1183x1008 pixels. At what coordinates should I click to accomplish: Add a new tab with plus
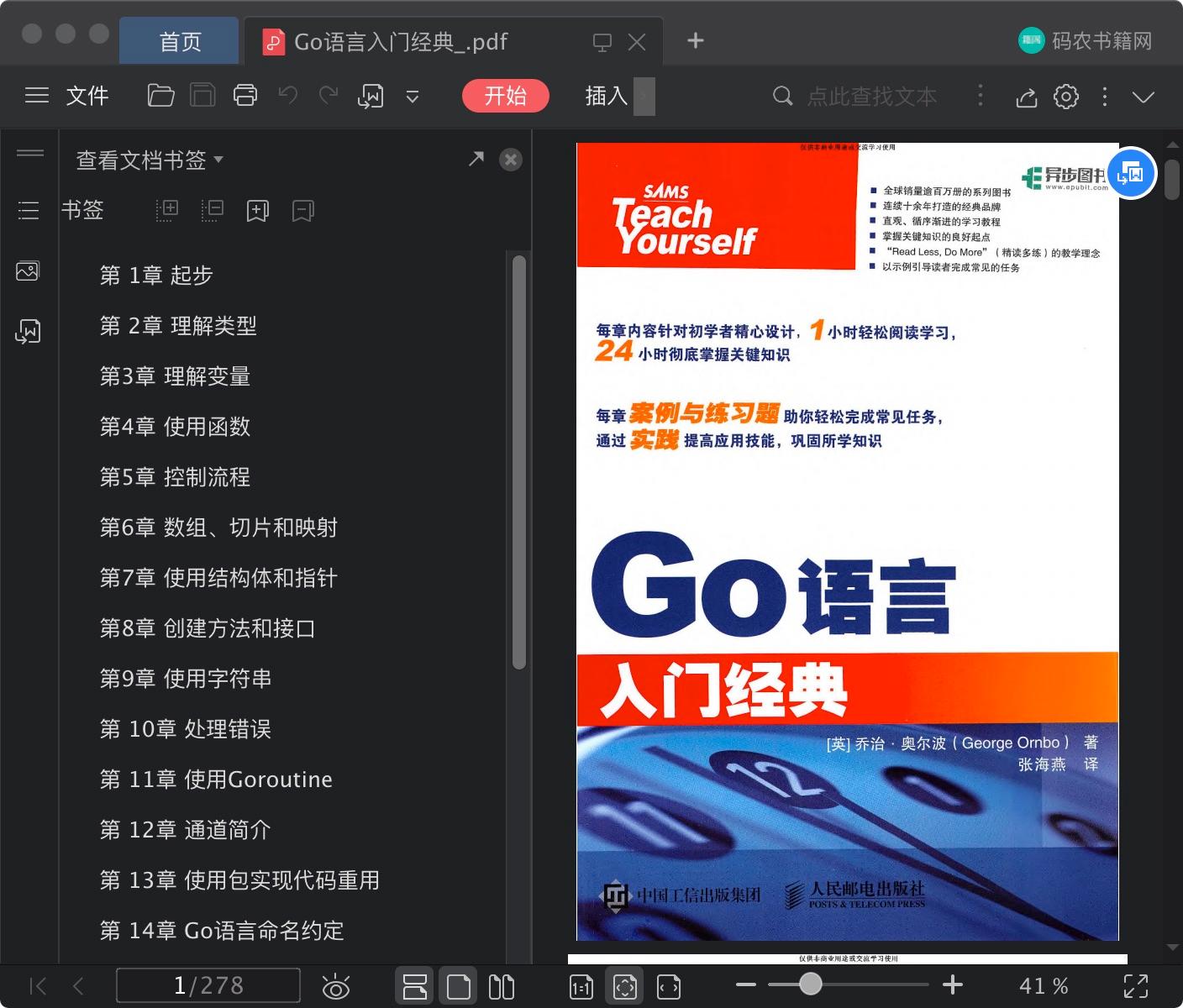(695, 40)
